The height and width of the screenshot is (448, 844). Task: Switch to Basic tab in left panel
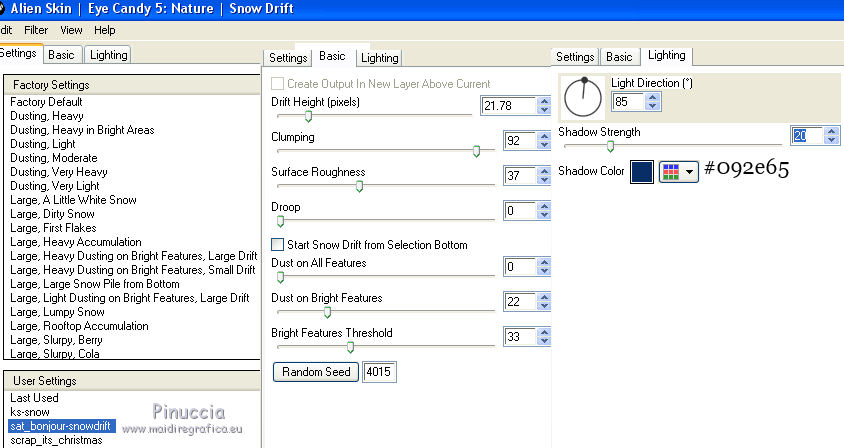coord(61,55)
